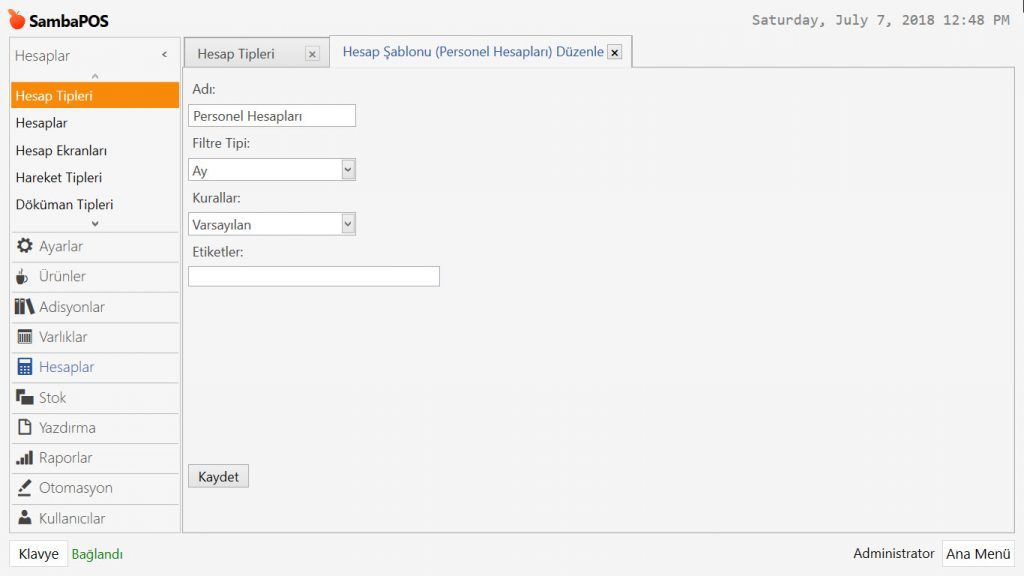This screenshot has width=1024, height=576.
Task: Open Otomasyon via the pencil icon
Action: click(25, 488)
